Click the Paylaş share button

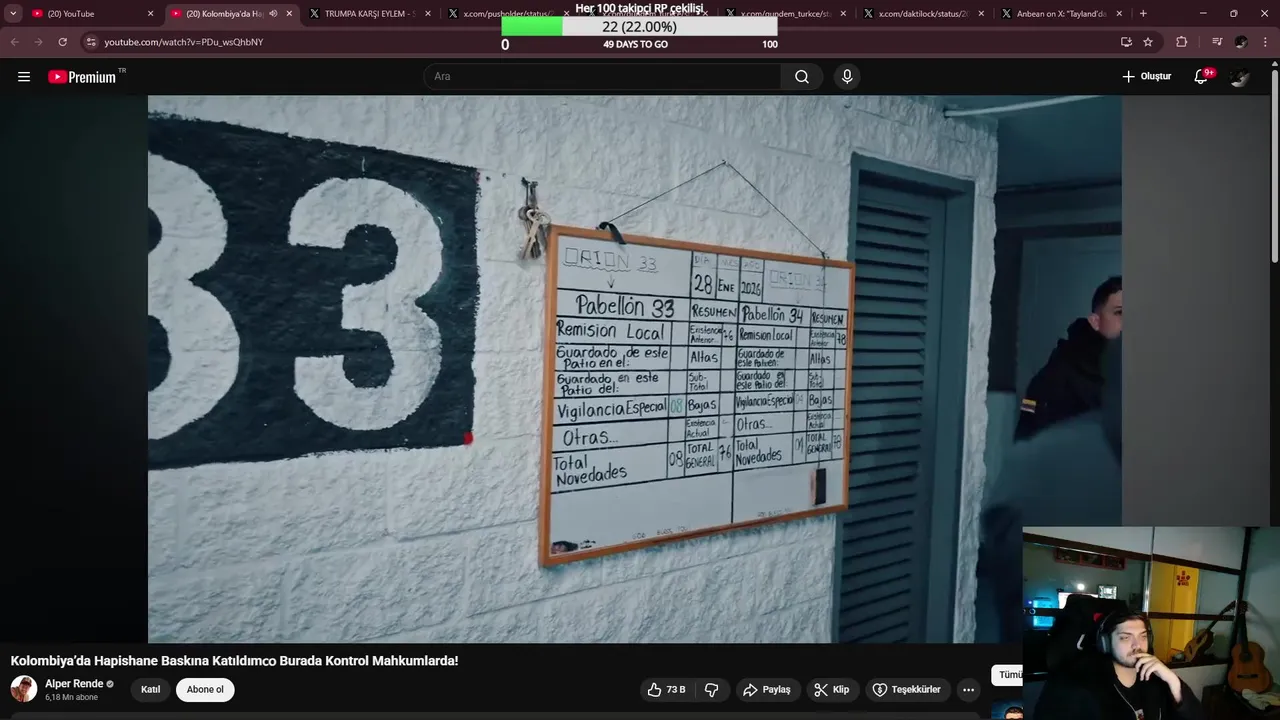click(x=766, y=690)
